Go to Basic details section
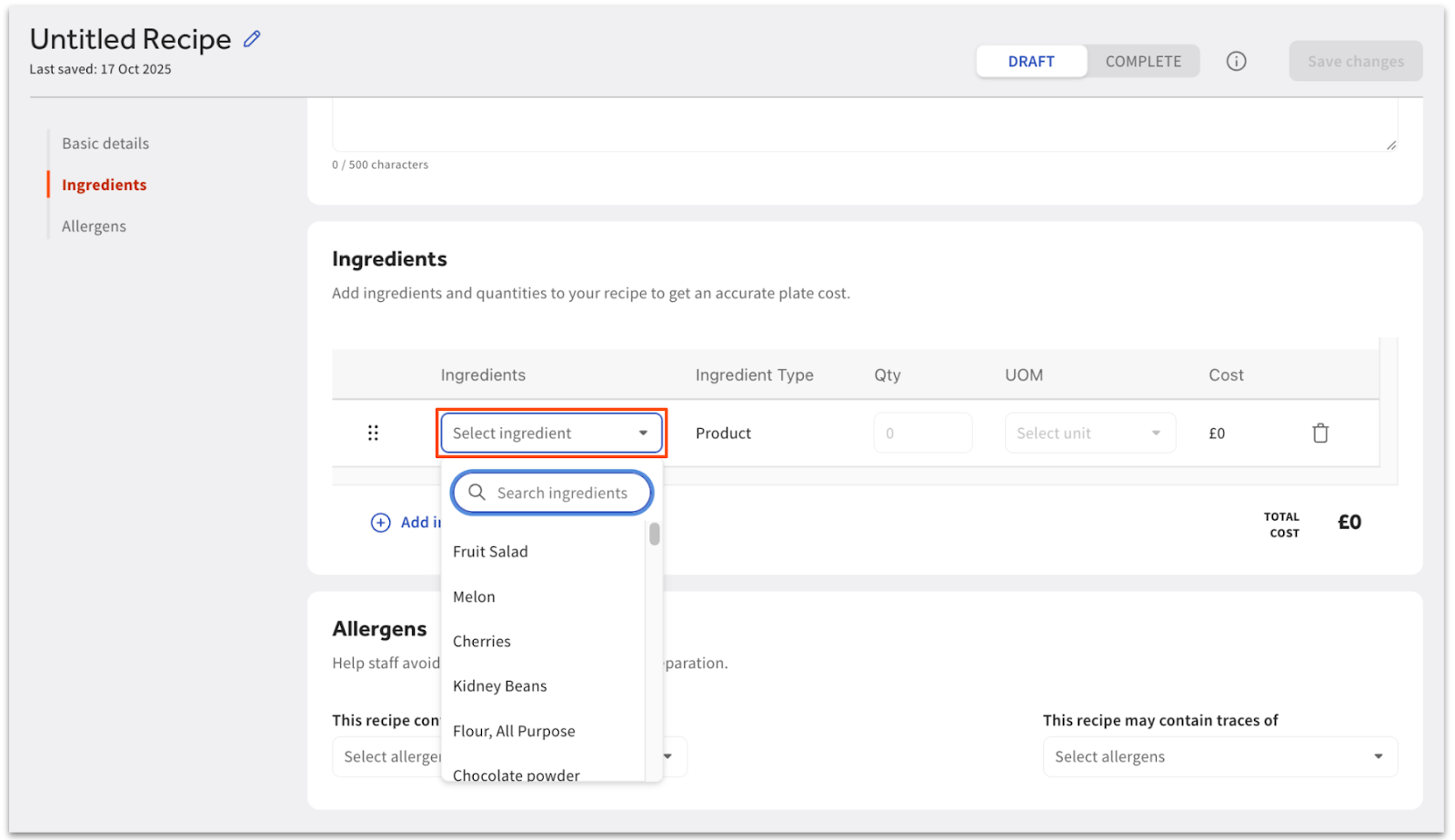The image size is (1455, 840). (105, 144)
